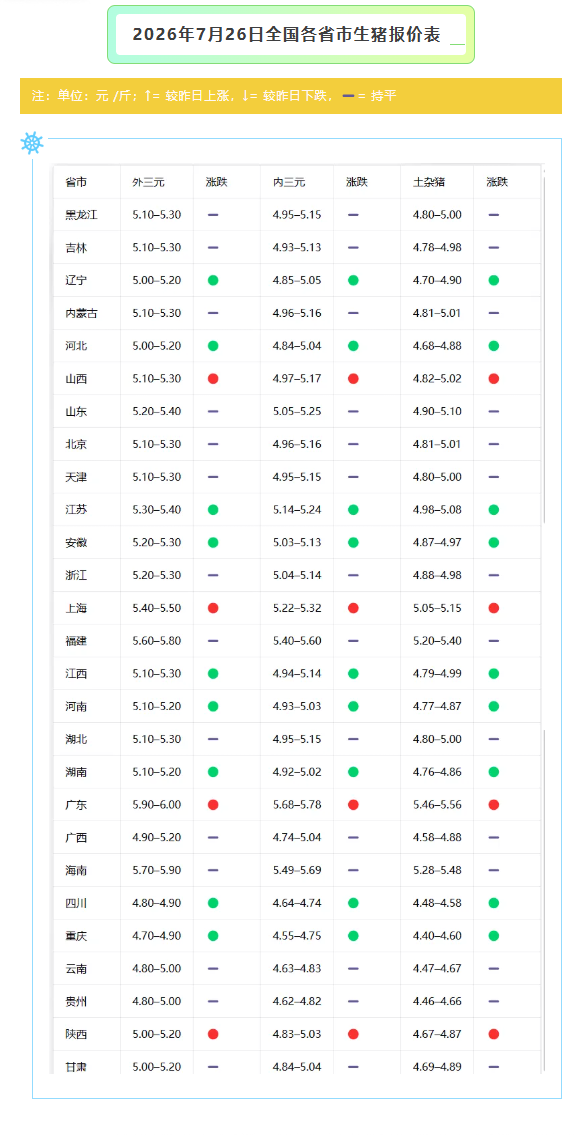Click the 内三元 column header
This screenshot has width=575, height=1135.
click(289, 182)
